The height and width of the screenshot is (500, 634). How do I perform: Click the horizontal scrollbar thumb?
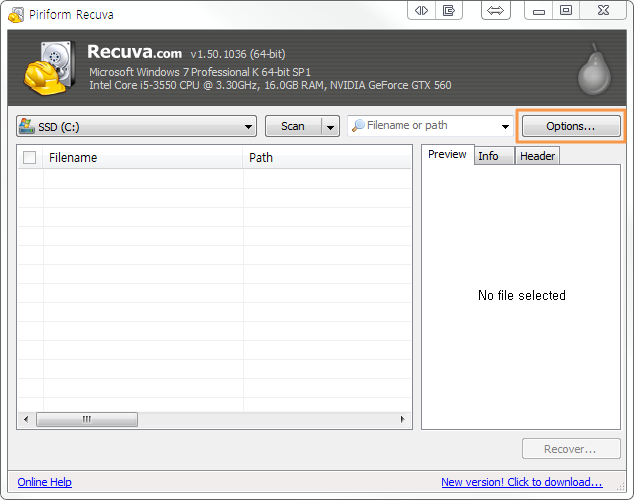(x=87, y=419)
